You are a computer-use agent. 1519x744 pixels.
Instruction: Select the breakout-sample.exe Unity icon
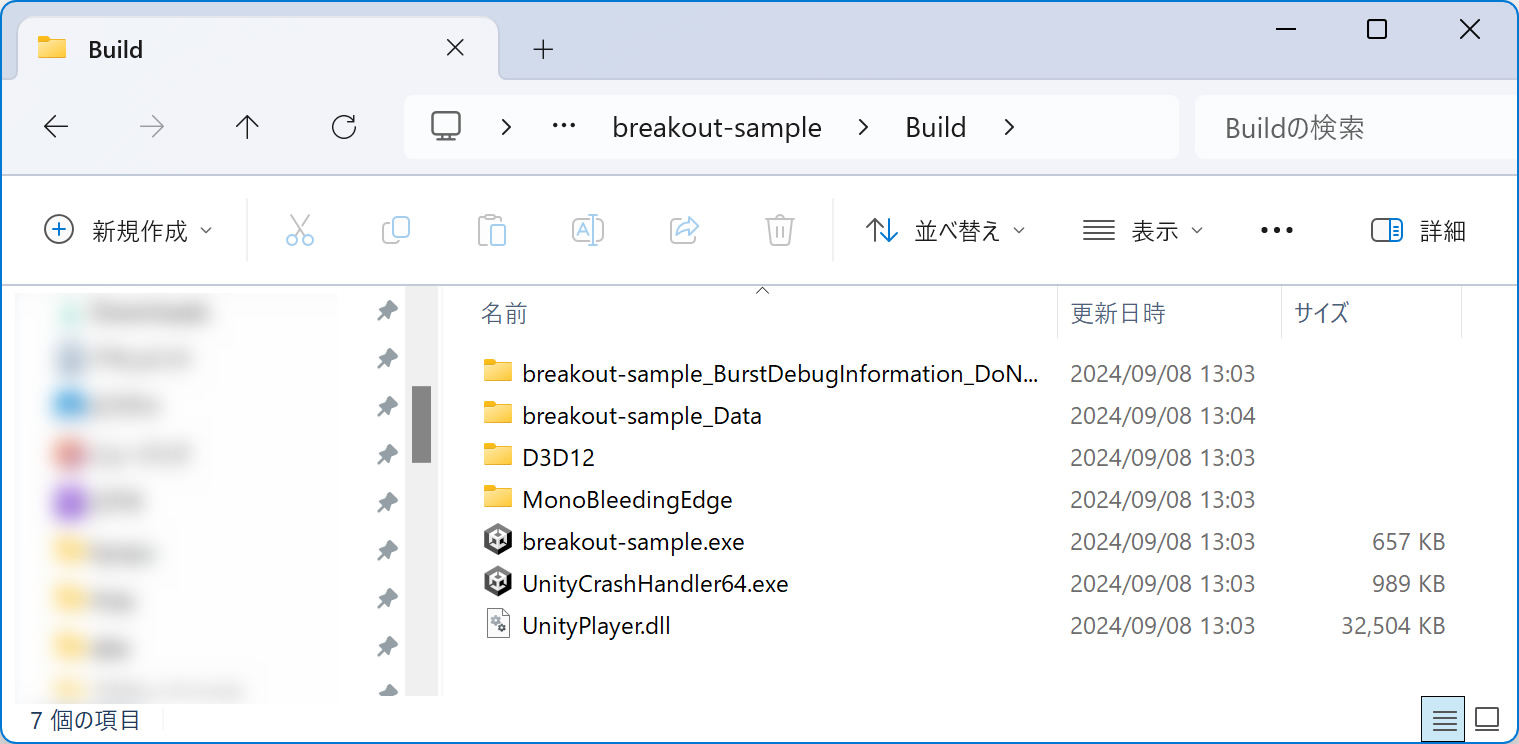[x=498, y=541]
